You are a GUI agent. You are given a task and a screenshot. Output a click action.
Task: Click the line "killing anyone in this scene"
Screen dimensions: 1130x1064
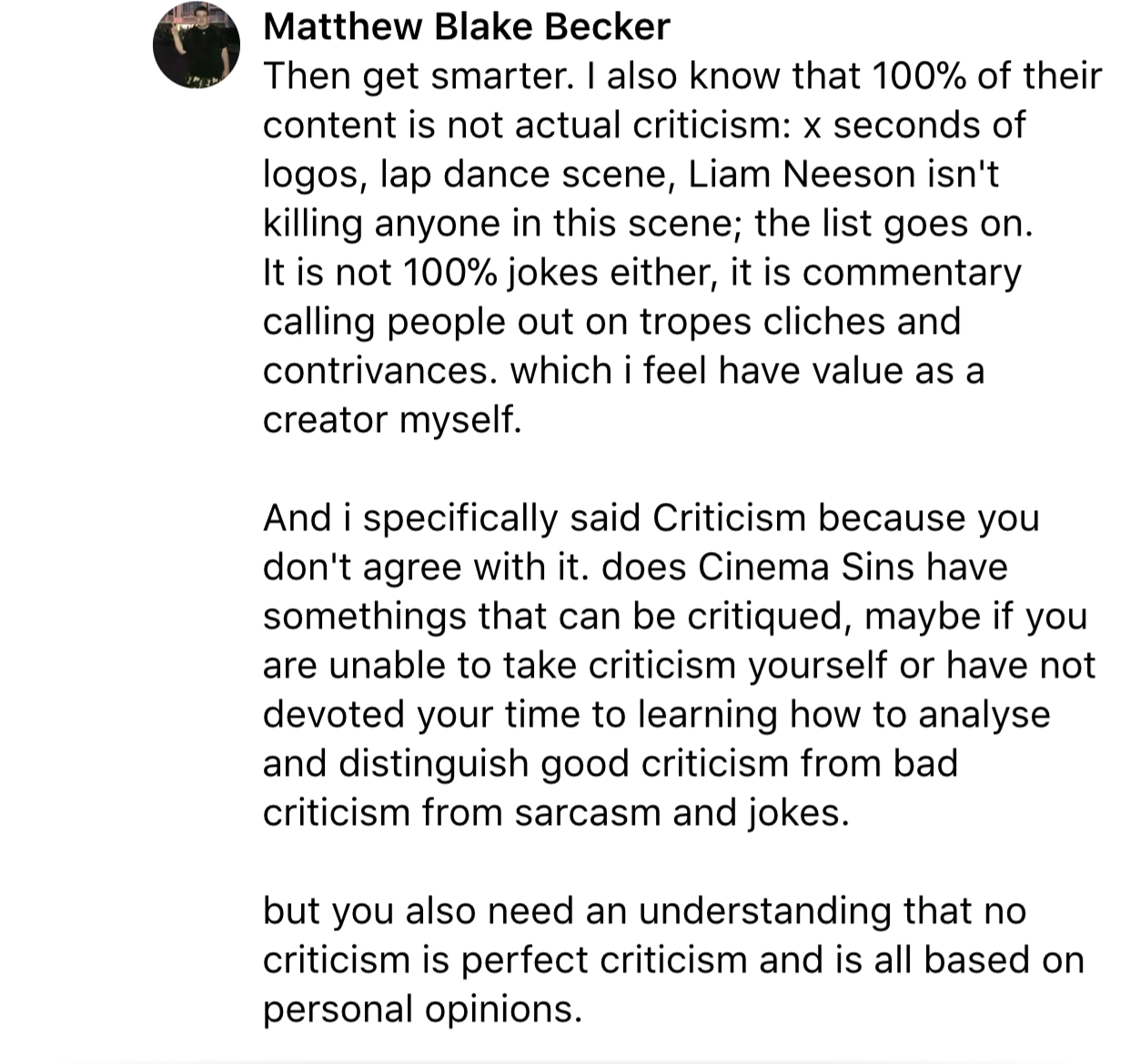coord(649,223)
